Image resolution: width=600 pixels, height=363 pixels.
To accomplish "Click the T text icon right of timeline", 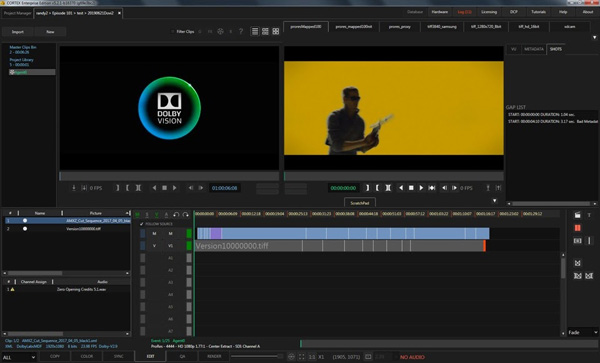I will 589,215.
